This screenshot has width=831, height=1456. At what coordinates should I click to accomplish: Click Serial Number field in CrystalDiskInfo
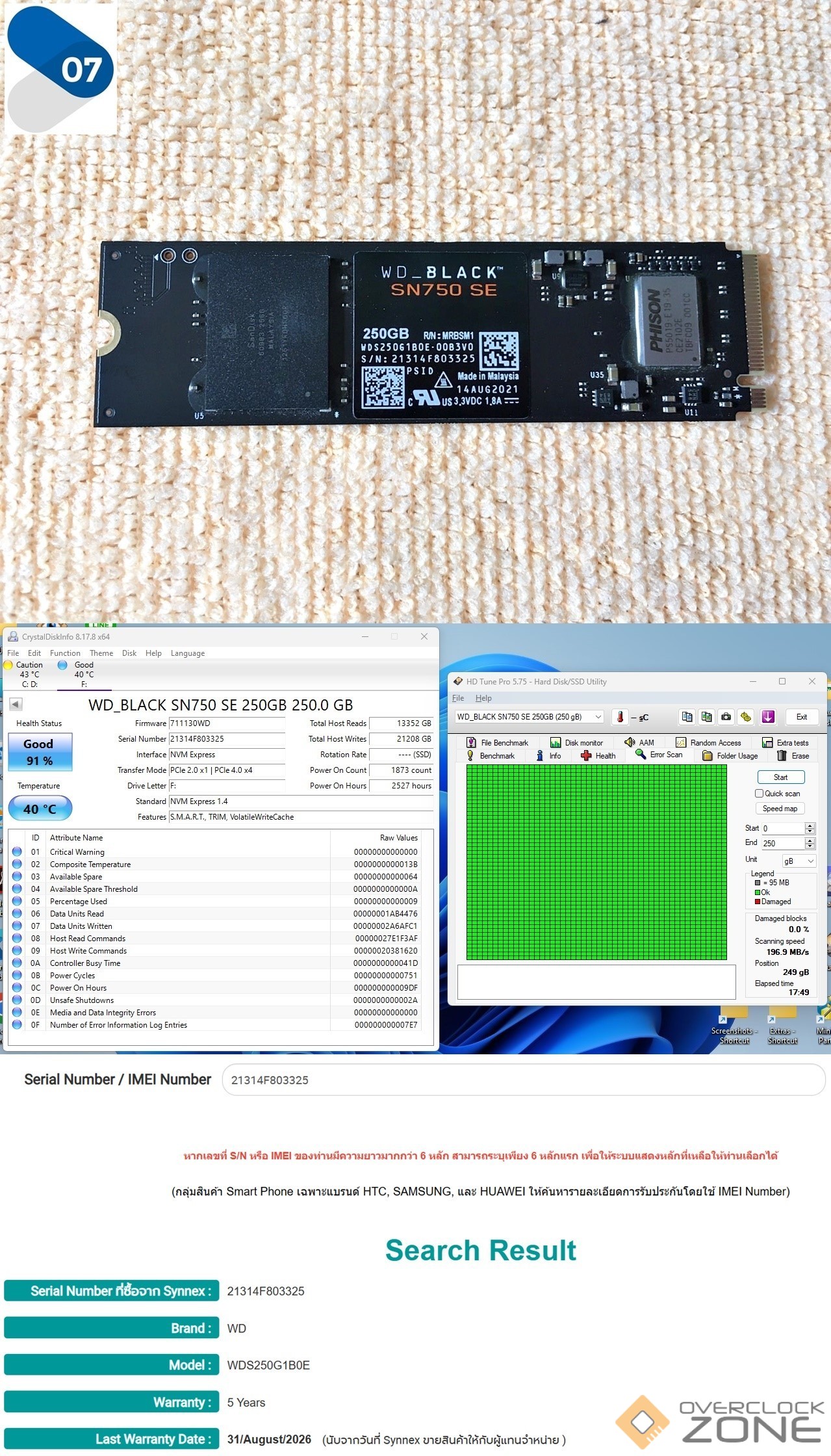pos(227,738)
